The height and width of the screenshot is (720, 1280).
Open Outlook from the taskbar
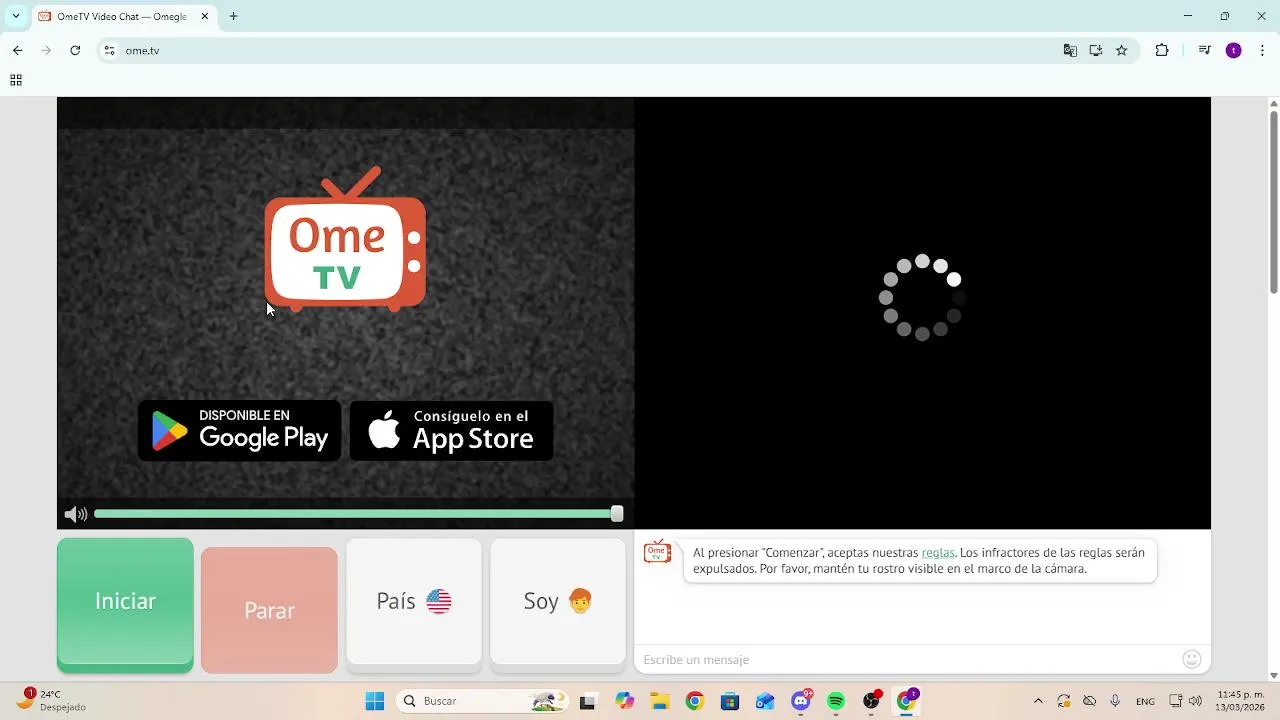(765, 701)
